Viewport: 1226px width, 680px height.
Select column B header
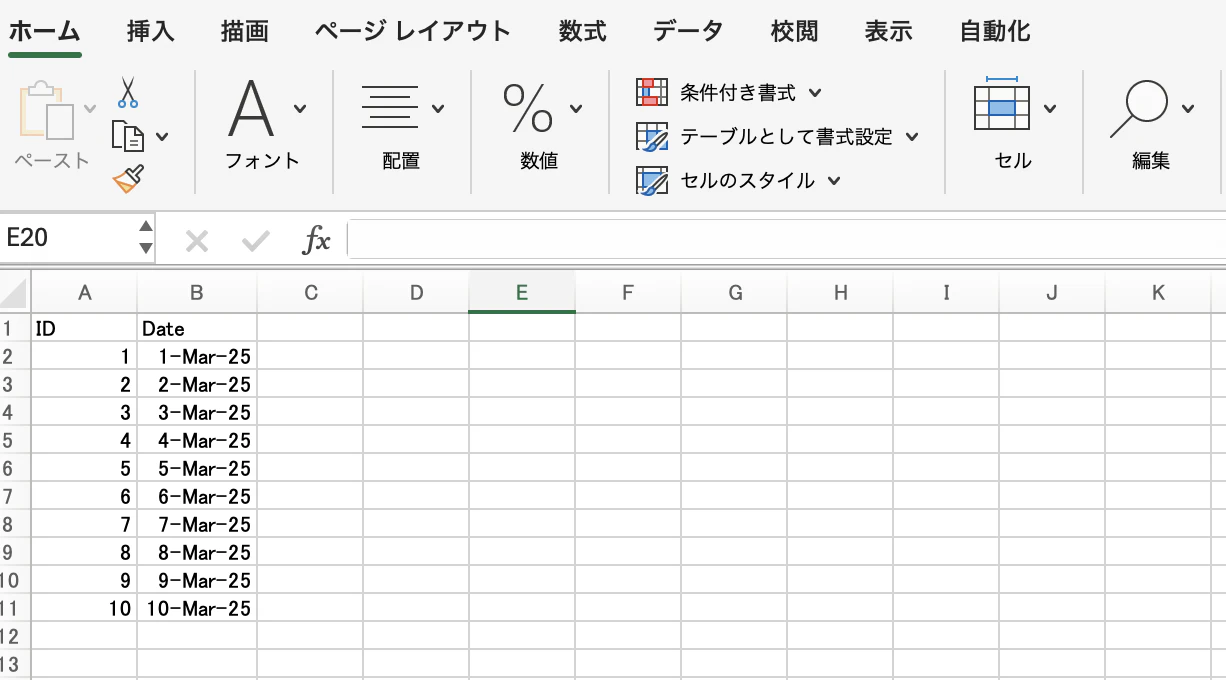197,293
